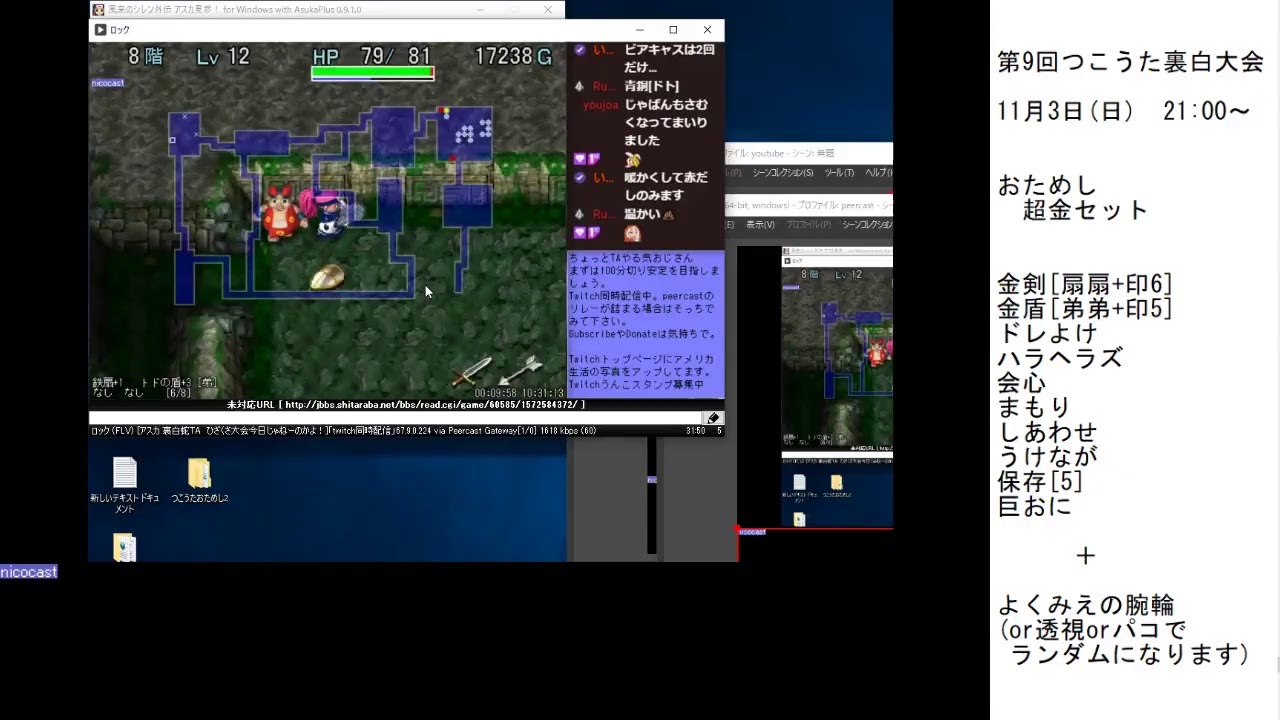
Task: Click the ドレよけ line in the notes
Action: click(x=1047, y=333)
